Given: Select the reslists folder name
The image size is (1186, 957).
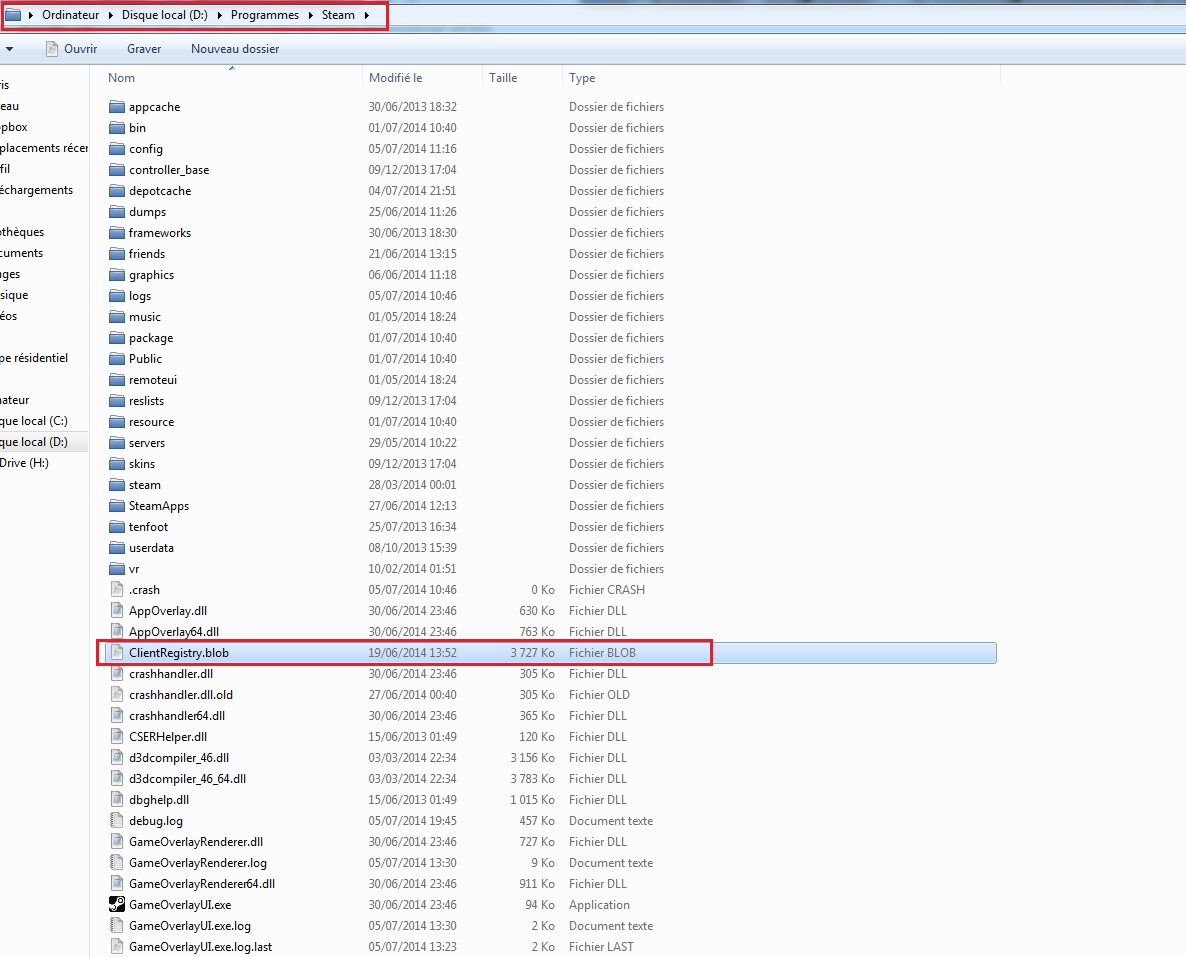Looking at the screenshot, I should pyautogui.click(x=146, y=401).
